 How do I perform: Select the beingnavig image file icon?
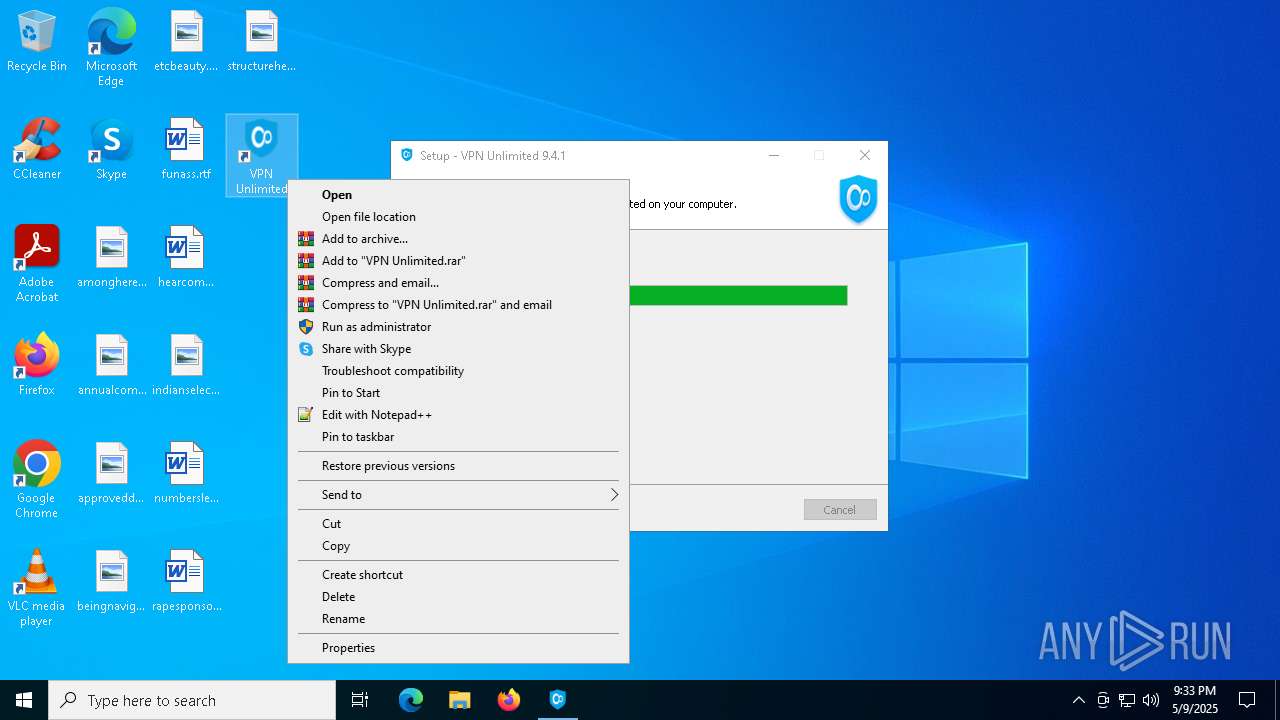[111, 582]
